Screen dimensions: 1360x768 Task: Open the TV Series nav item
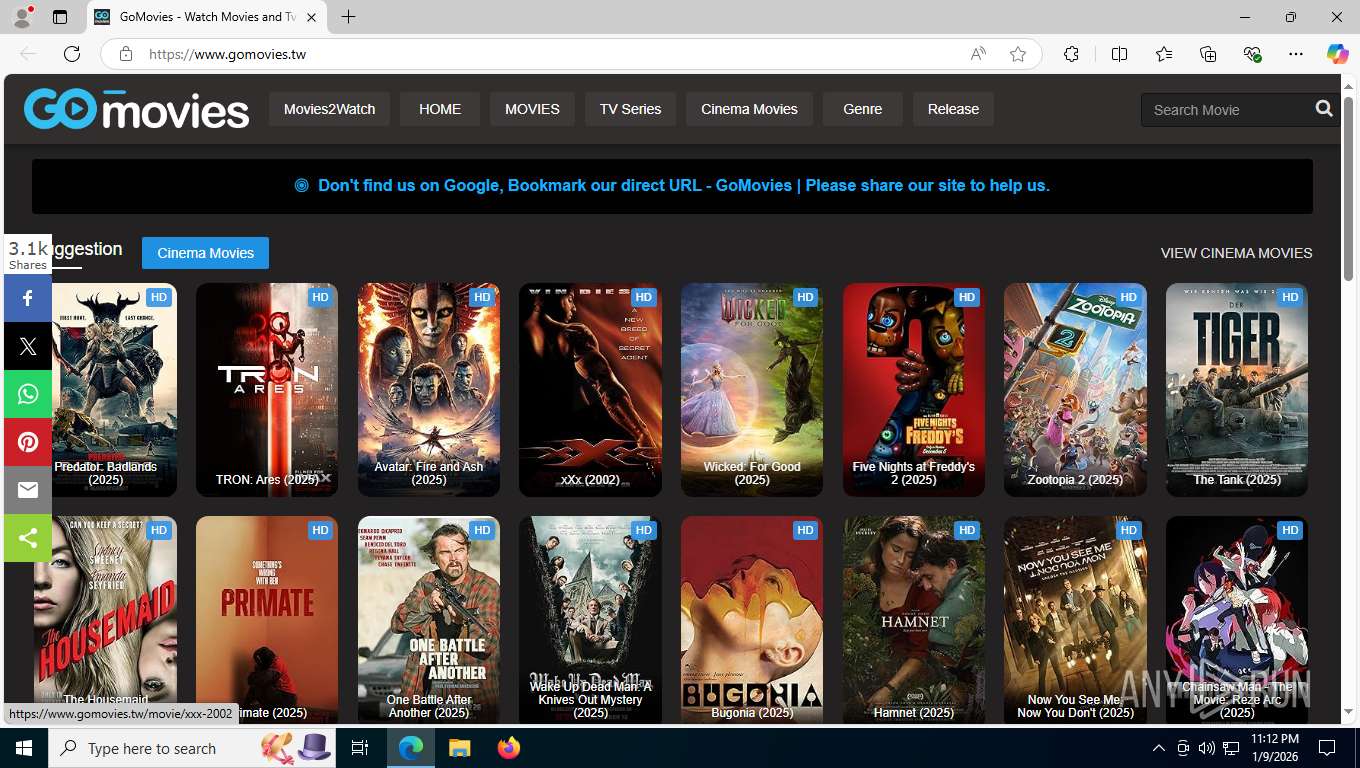point(630,109)
